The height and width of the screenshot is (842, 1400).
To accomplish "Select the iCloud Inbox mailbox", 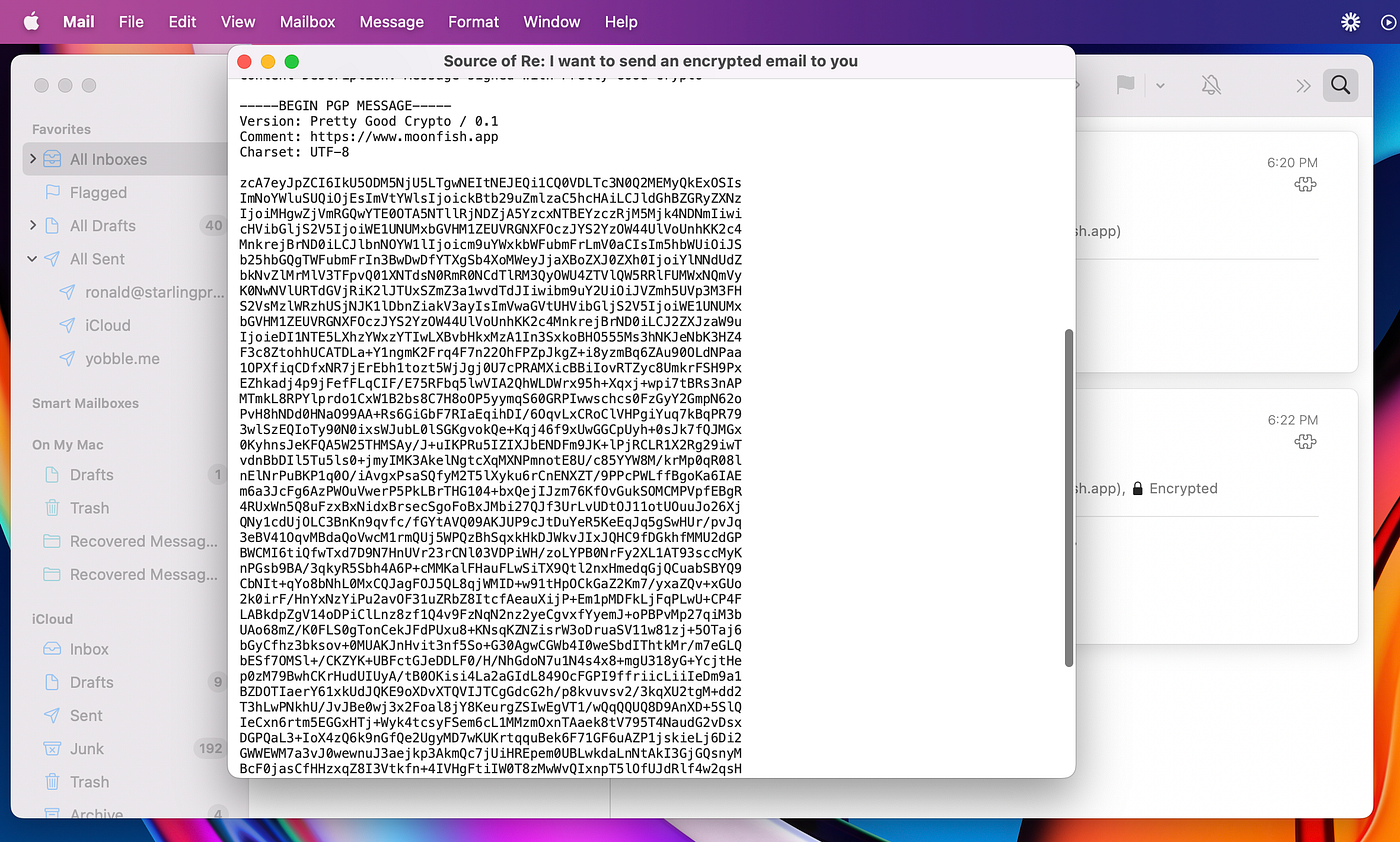I will click(x=124, y=649).
